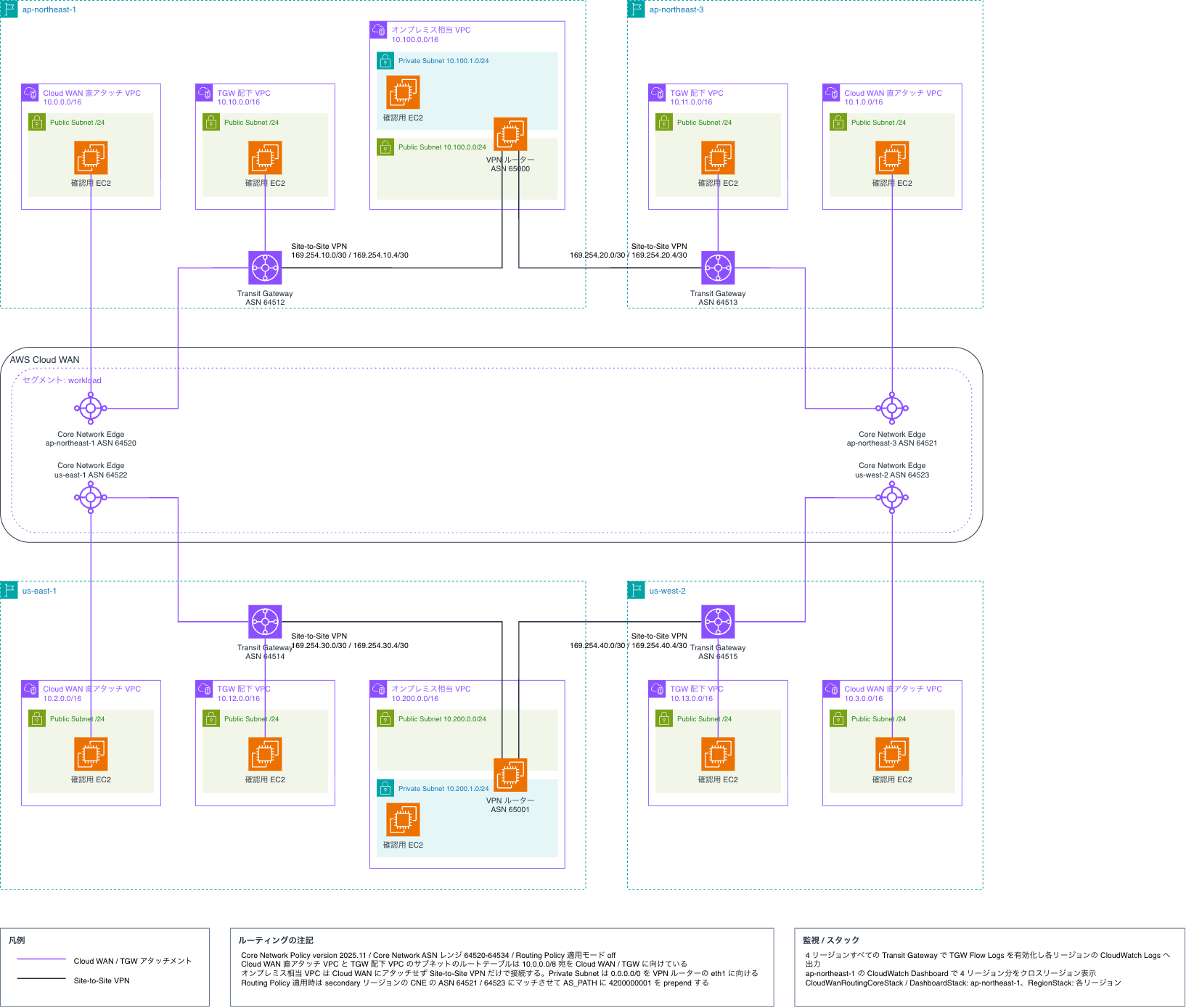The height and width of the screenshot is (1008, 1186).
Task: Select the VPC cloud icon for 10.200.0.0/16
Action: coord(378,689)
